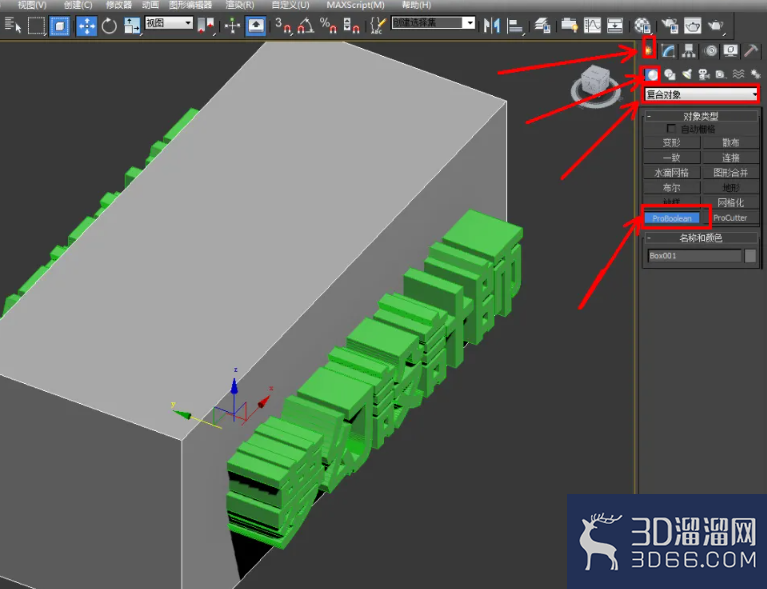The width and height of the screenshot is (767, 589).
Task: Open the Graphite Modeling Tools ribbon toggle
Action: point(569,25)
